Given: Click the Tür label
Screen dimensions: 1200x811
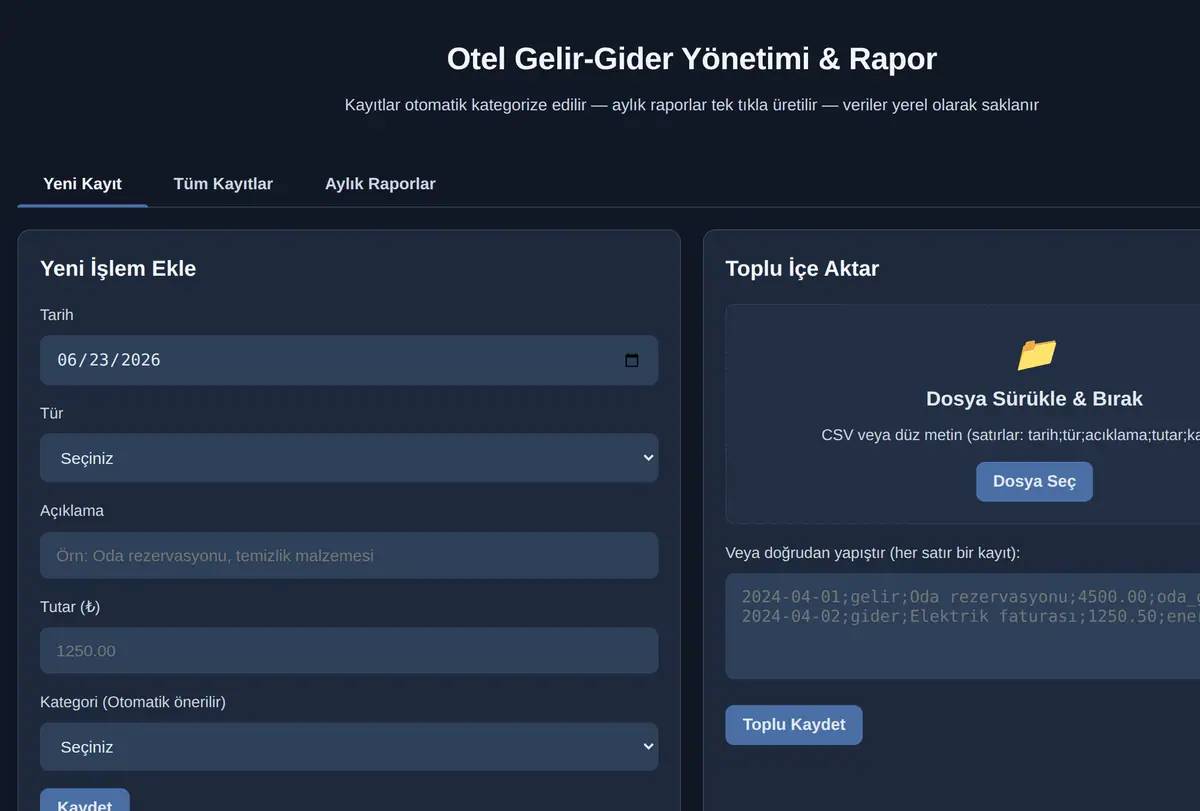Looking at the screenshot, I should [52, 413].
